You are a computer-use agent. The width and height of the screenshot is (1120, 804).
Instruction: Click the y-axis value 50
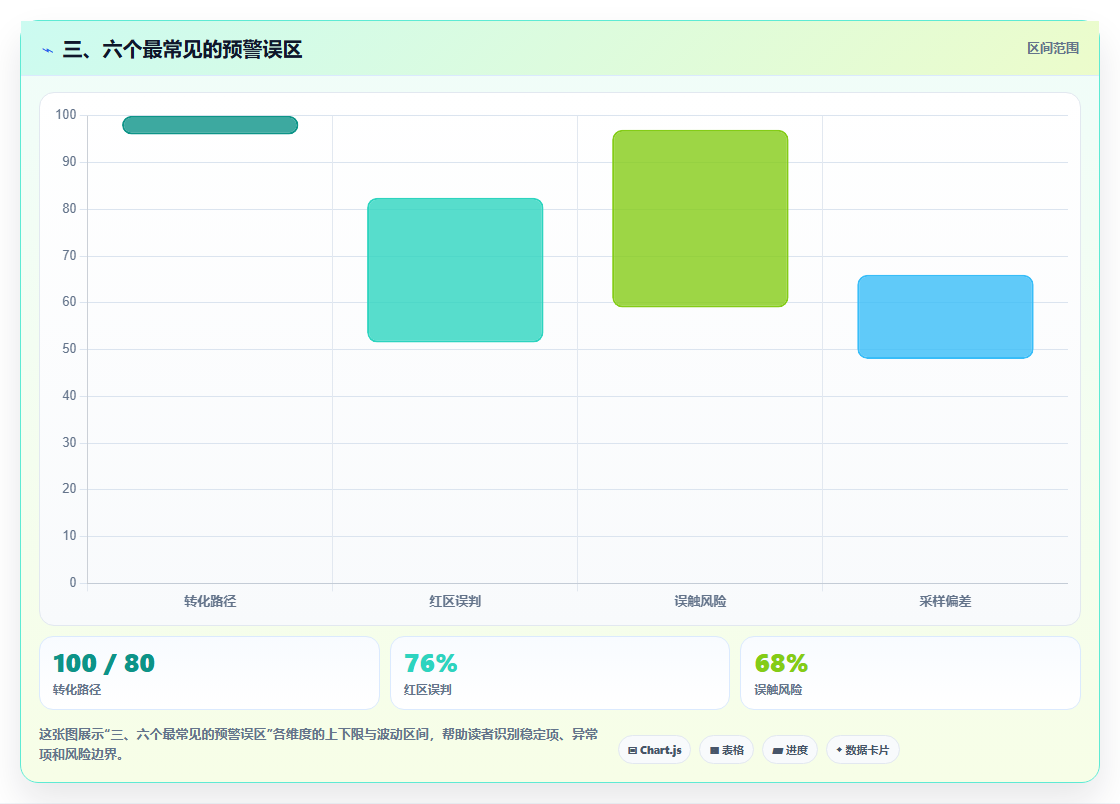coord(69,348)
